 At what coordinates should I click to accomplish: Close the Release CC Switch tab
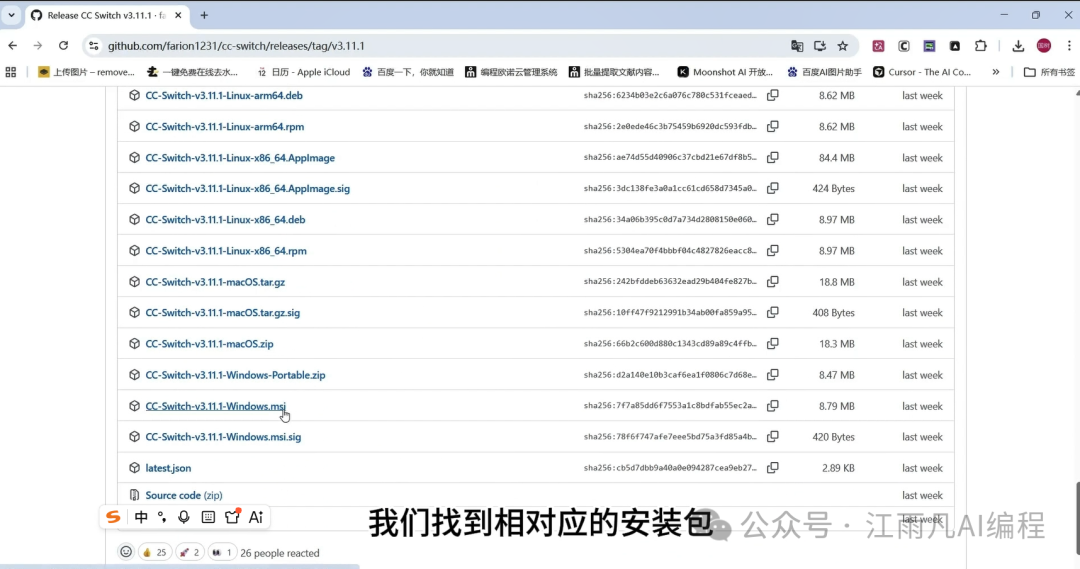point(178,15)
